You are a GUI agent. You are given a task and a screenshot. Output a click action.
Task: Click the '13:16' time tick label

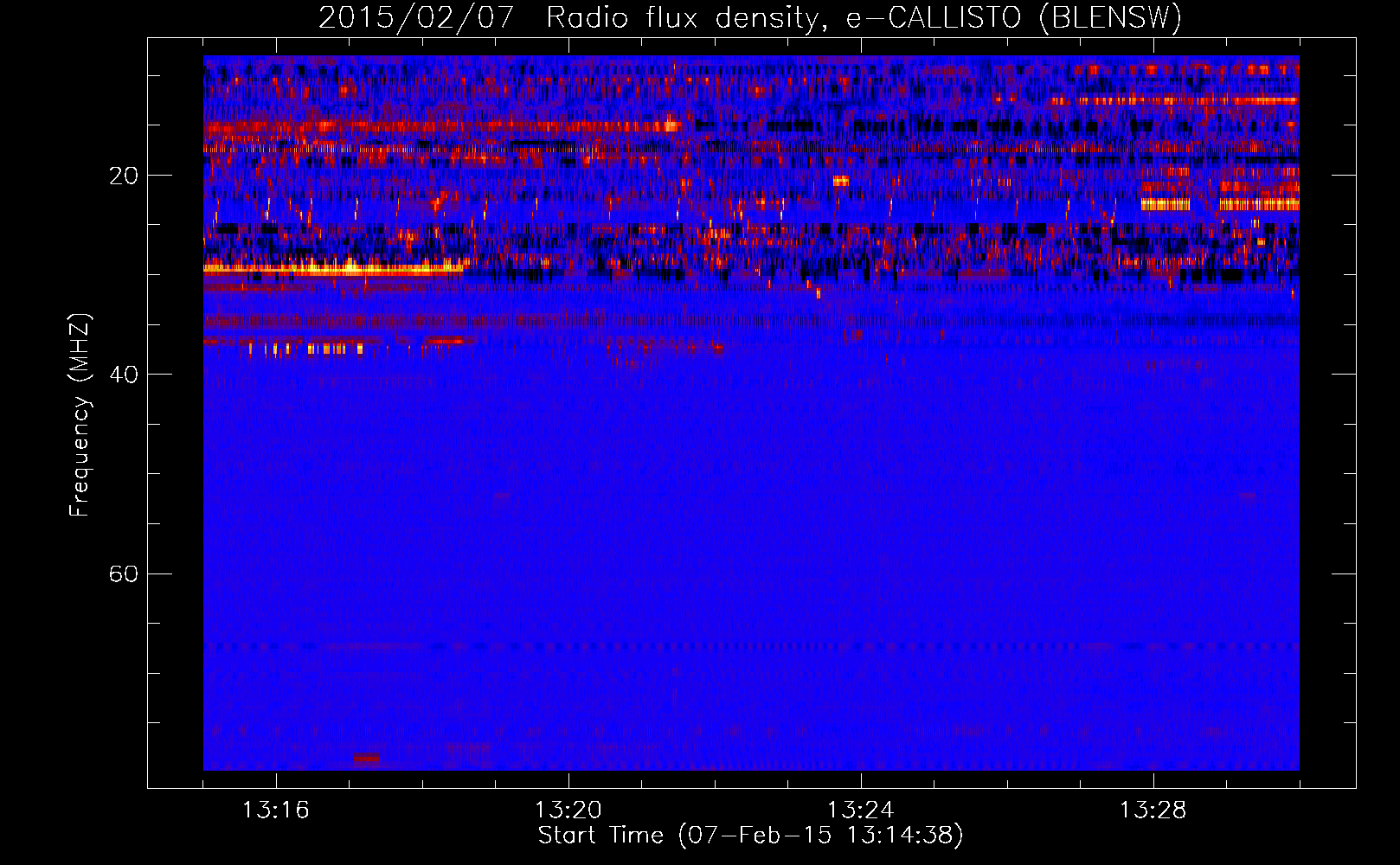click(275, 811)
